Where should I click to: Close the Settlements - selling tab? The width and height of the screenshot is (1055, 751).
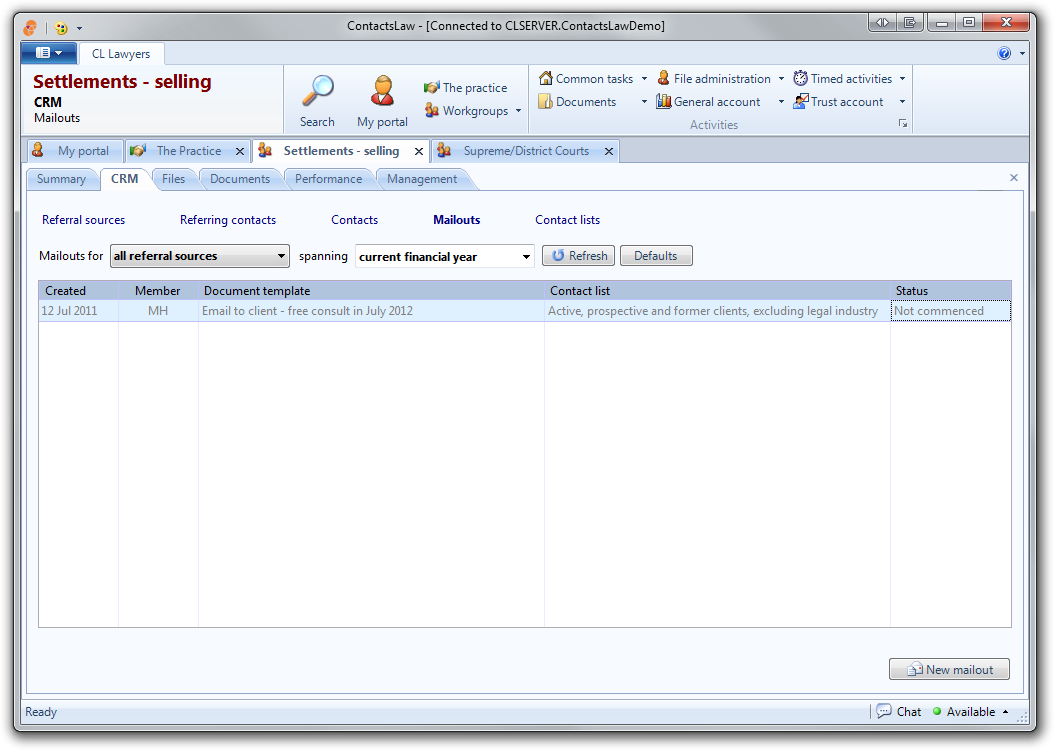pos(419,151)
